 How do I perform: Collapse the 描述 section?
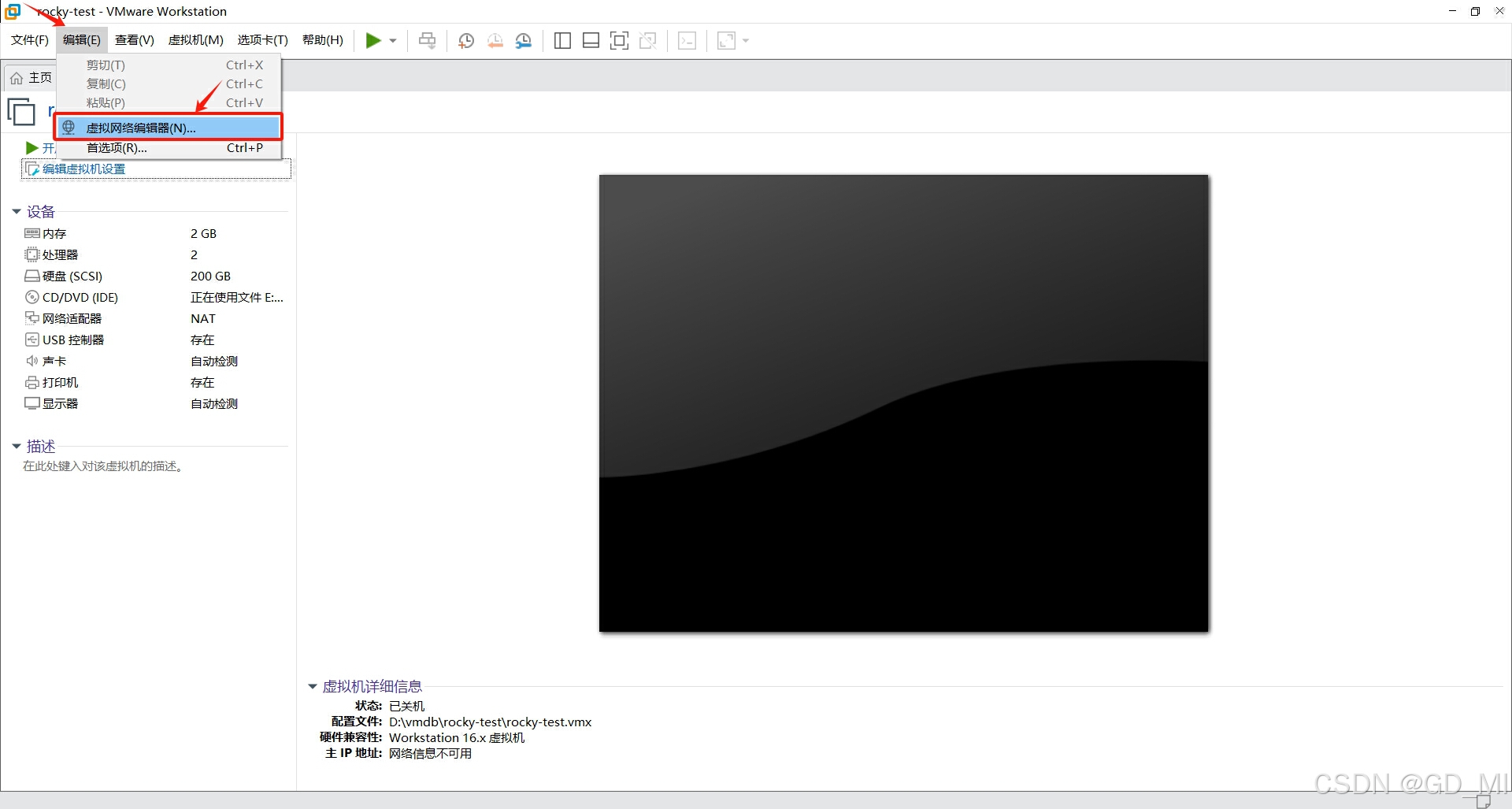coord(17,447)
